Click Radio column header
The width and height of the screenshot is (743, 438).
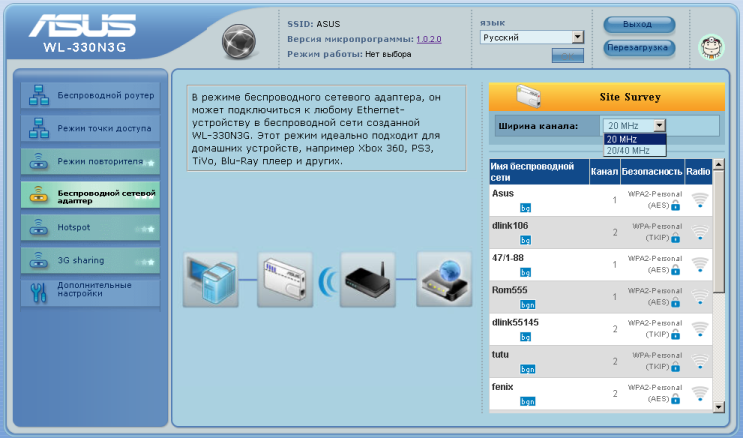click(x=698, y=172)
